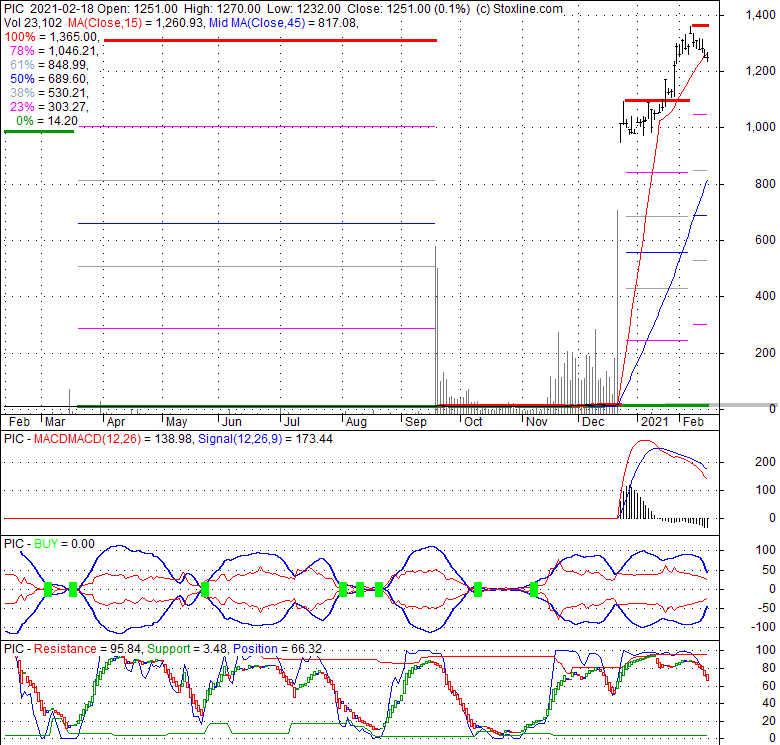Select the MA(Close,15) legend label
The image size is (780, 745).
pos(105,23)
